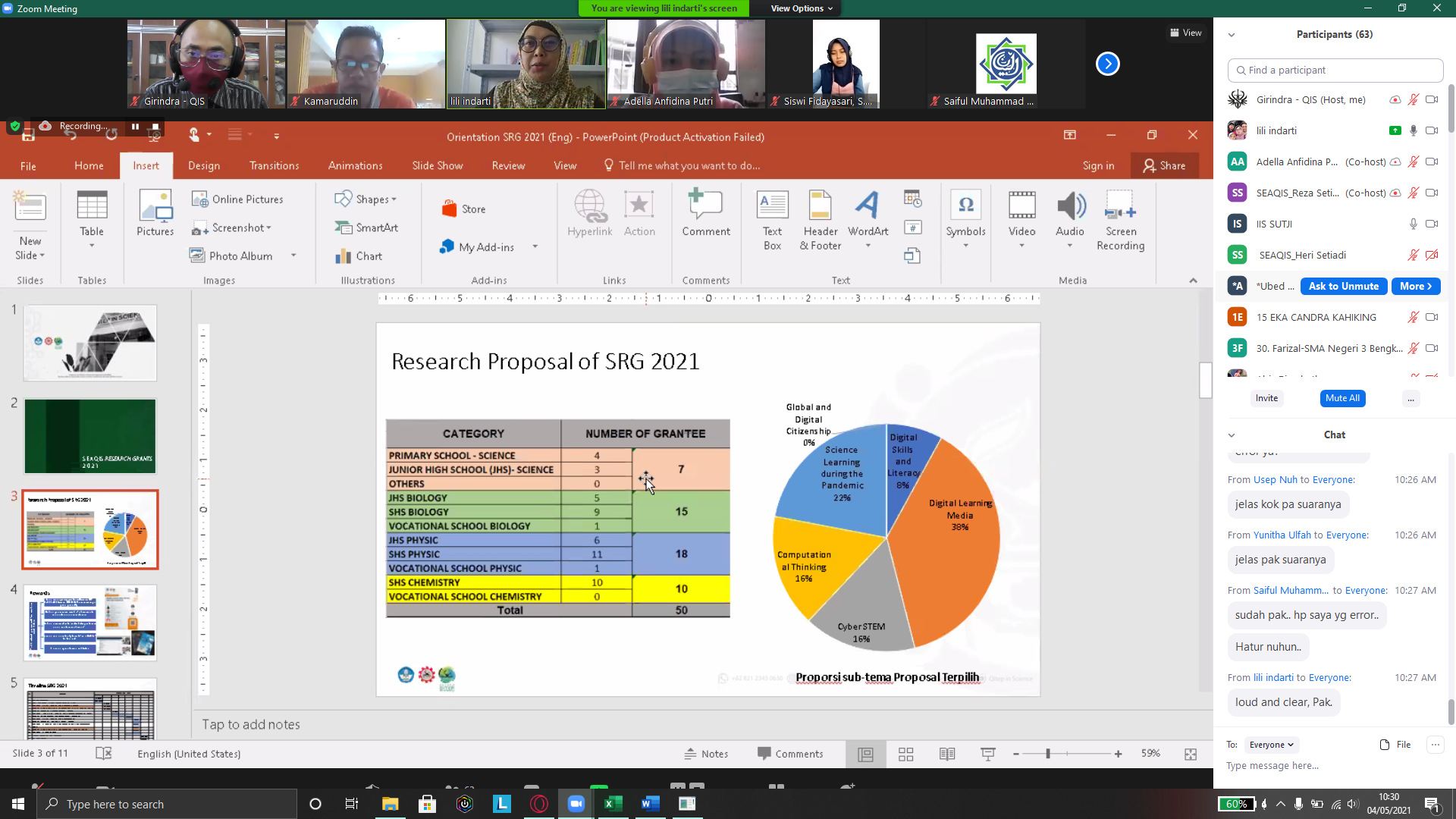This screenshot has height=819, width=1456.
Task: Switch to the Design ribbon tab
Action: click(204, 165)
